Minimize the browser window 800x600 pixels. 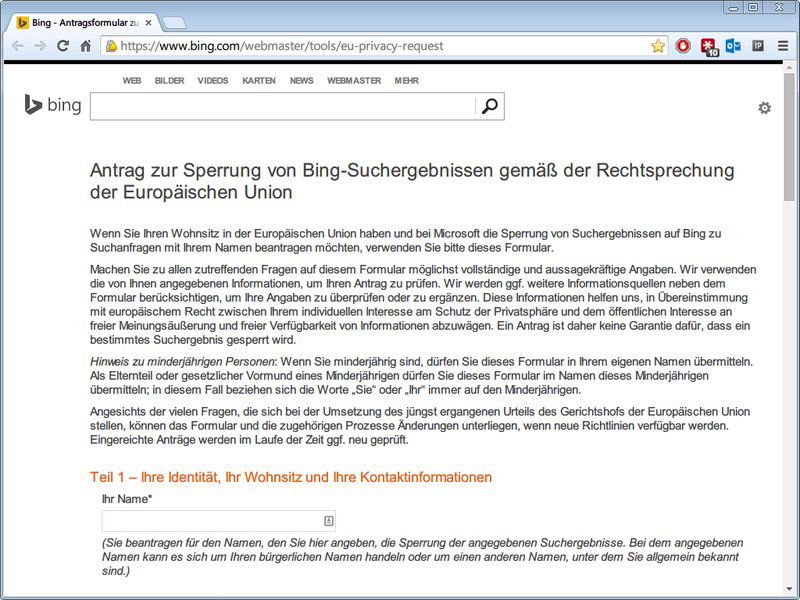(734, 8)
